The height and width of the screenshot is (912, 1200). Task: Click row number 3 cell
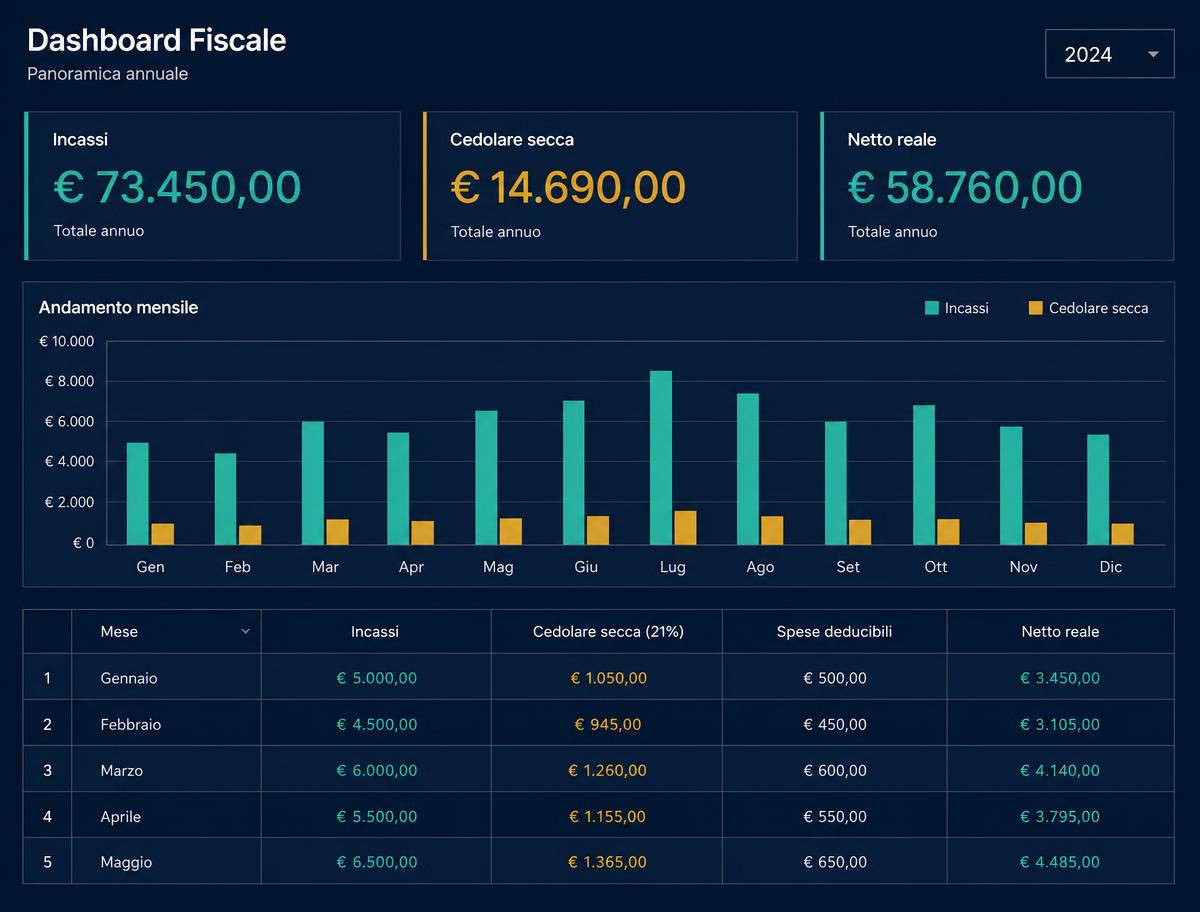click(x=47, y=770)
